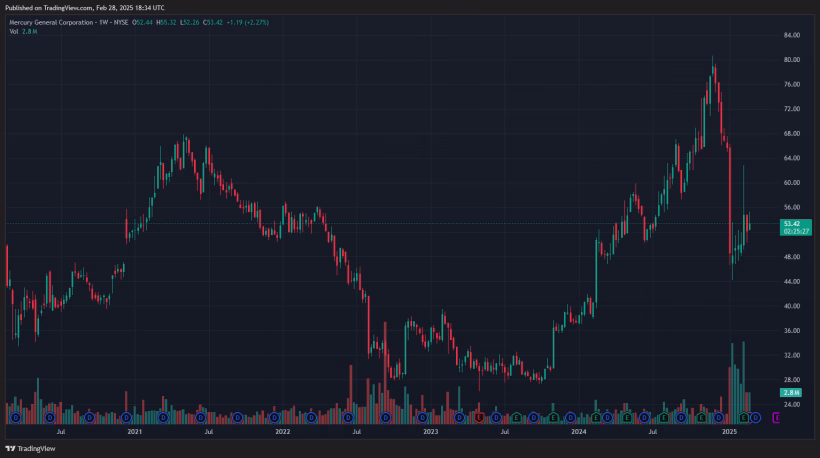Click the rightmost blue dividend D marker
The height and width of the screenshot is (458, 820).
tap(755, 417)
